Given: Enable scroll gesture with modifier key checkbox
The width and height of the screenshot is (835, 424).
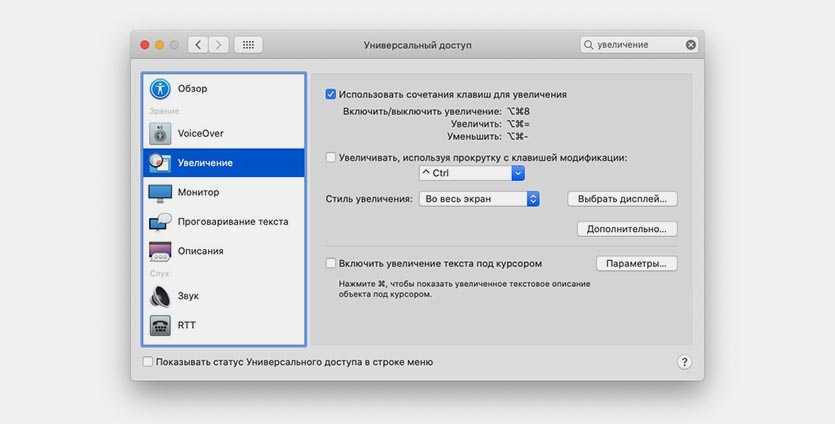Looking at the screenshot, I should [x=331, y=157].
